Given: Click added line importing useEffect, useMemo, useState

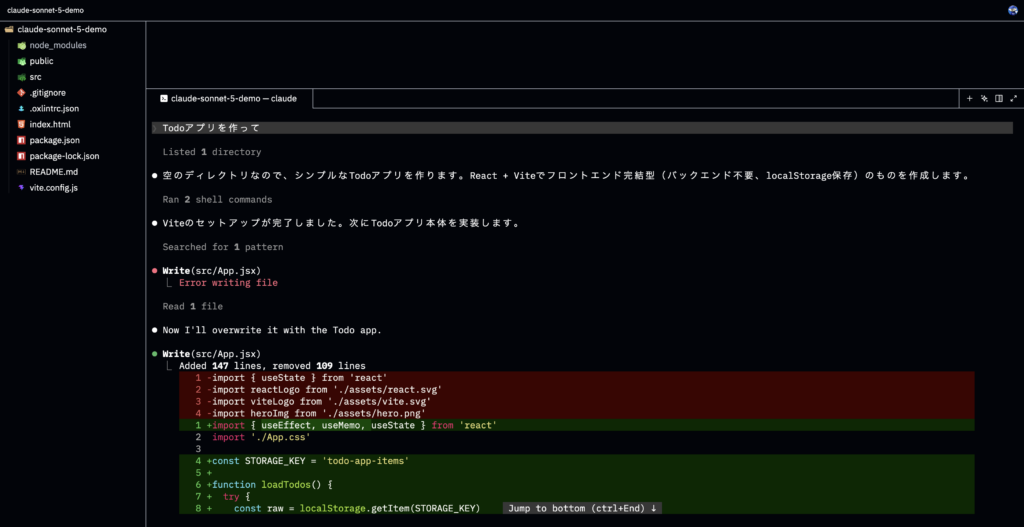Looking at the screenshot, I should (577, 425).
